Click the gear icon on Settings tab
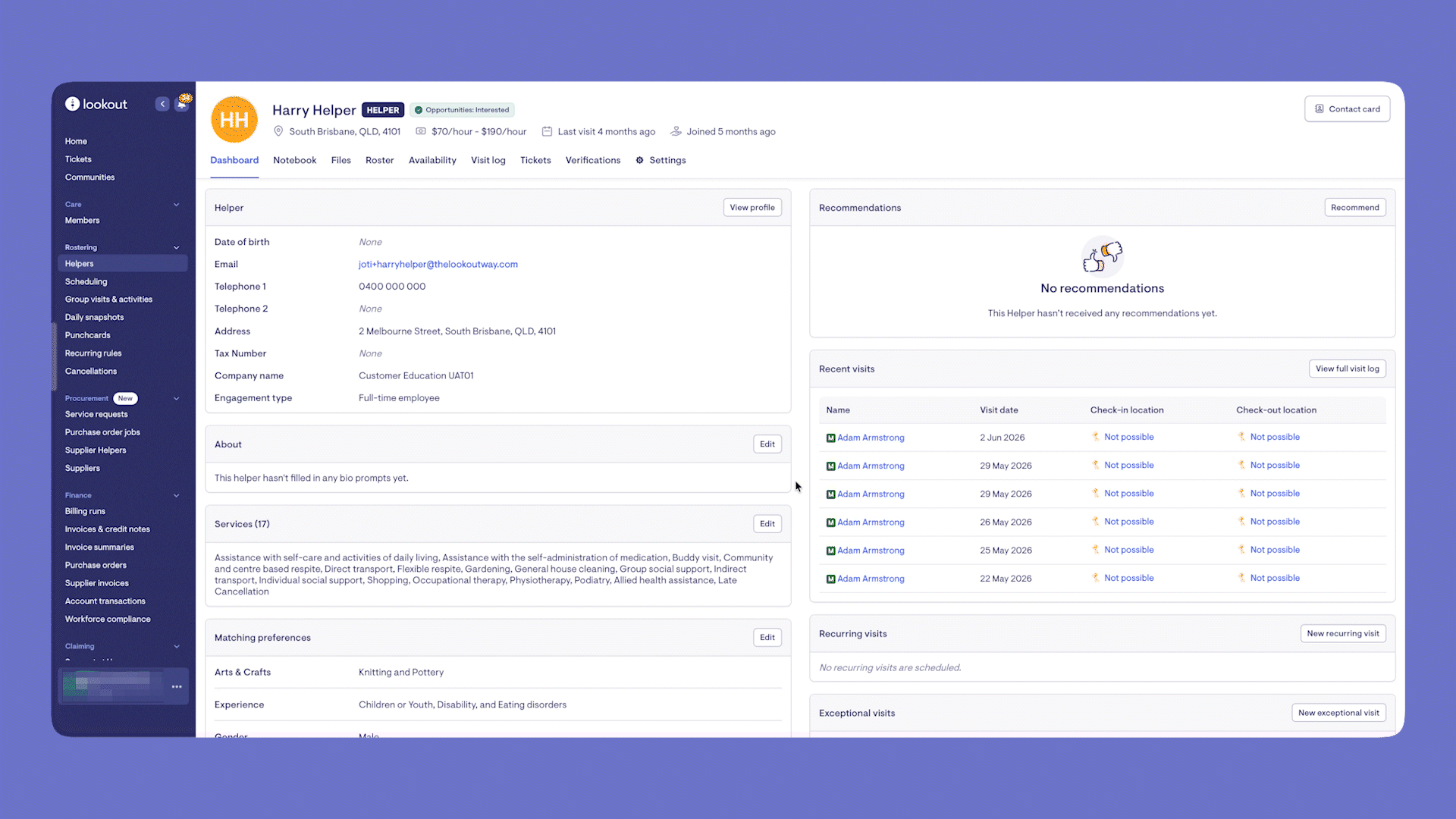Screen dimensions: 1456x819 coord(639,160)
